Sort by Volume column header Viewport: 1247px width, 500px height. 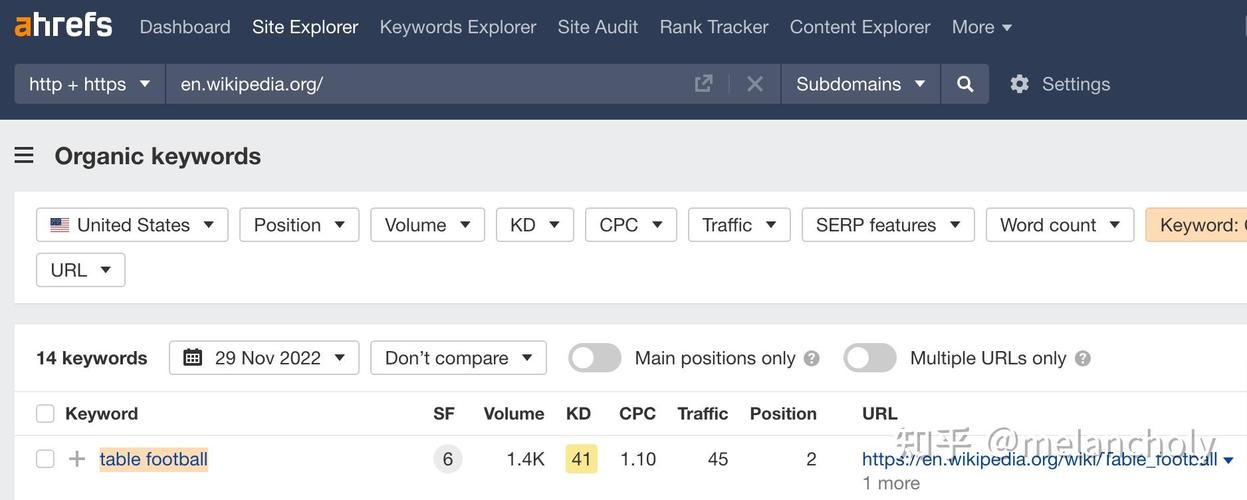(x=514, y=413)
